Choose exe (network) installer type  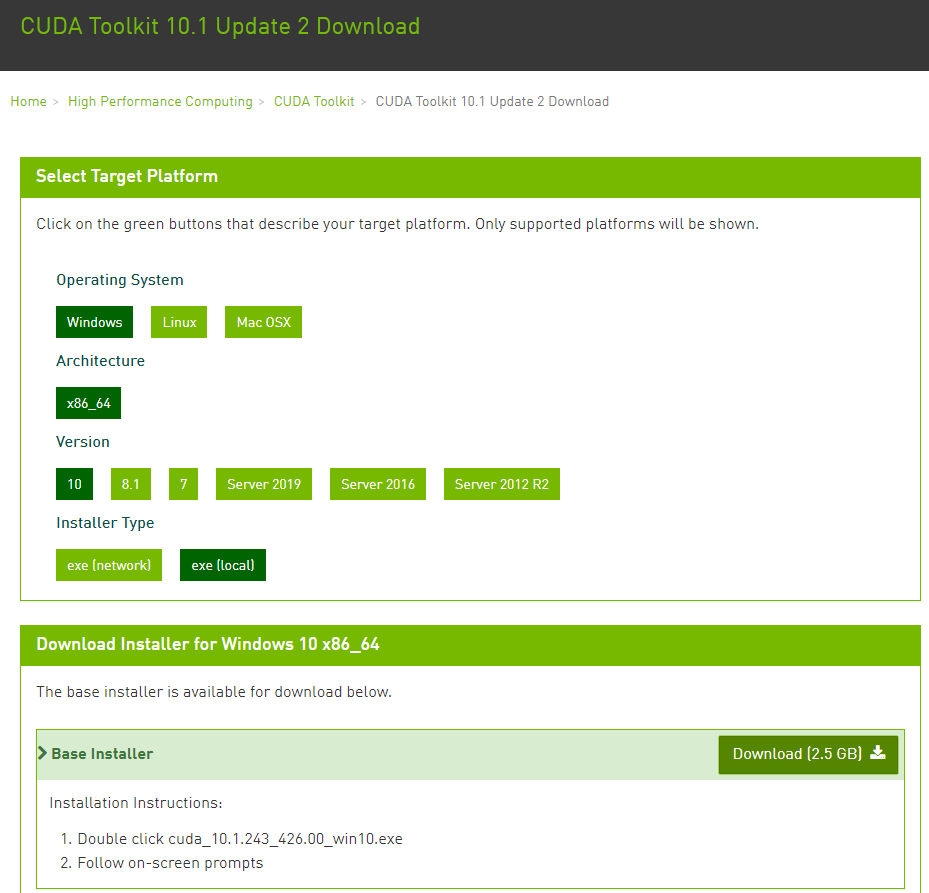[109, 565]
